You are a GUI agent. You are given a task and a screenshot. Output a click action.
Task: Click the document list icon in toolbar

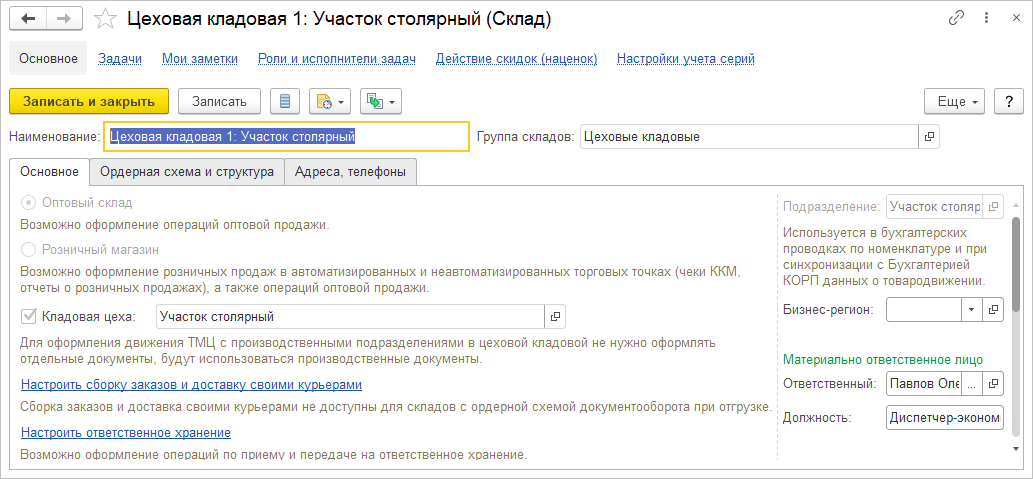pyautogui.click(x=286, y=101)
